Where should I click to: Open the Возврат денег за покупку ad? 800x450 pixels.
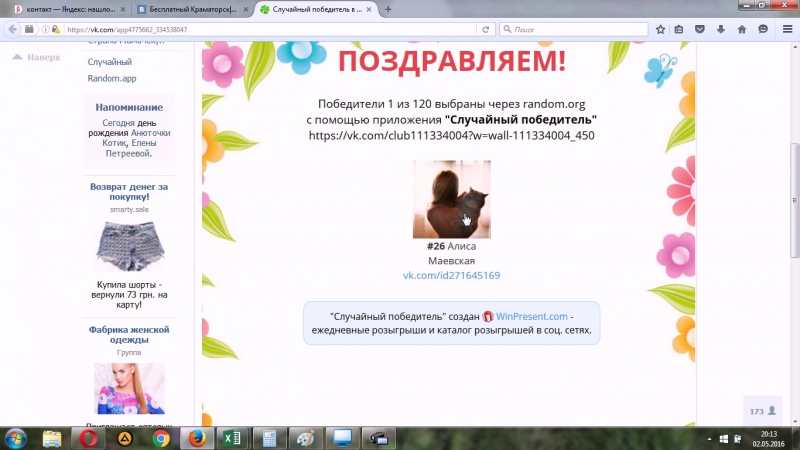pyautogui.click(x=129, y=191)
